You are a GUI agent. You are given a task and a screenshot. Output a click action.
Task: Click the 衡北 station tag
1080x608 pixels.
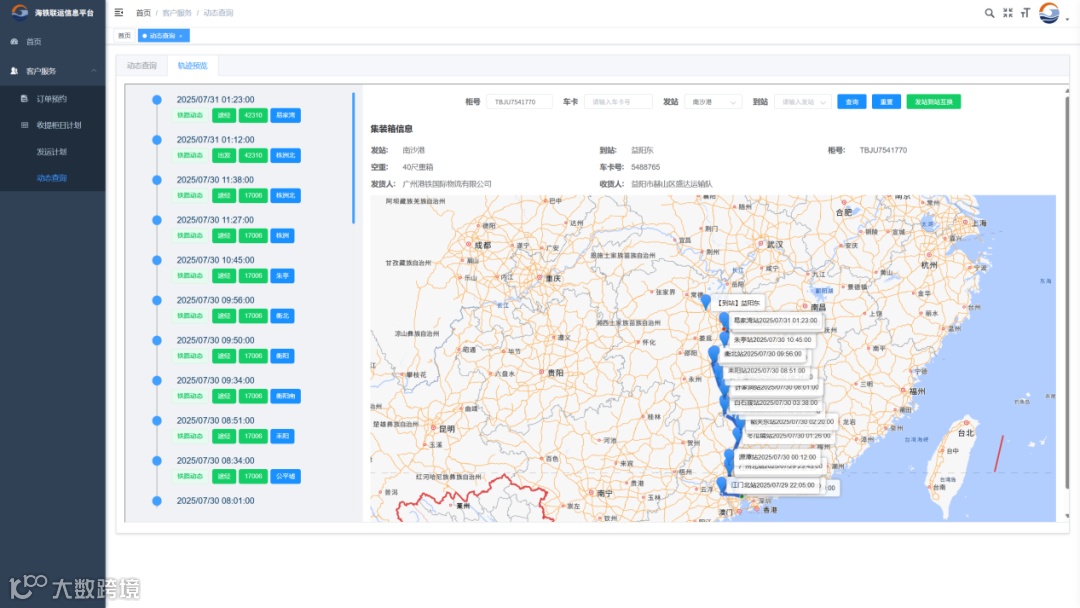click(282, 315)
